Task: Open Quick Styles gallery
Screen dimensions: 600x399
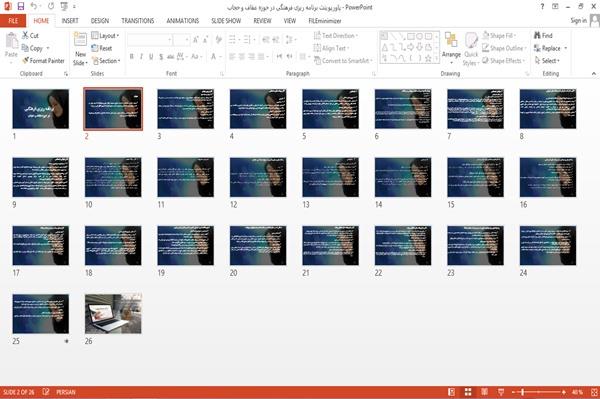Action: pos(471,49)
